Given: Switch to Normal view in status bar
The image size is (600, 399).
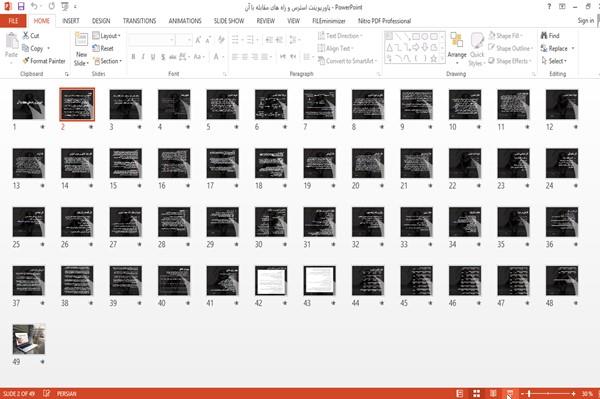Looking at the screenshot, I should pyautogui.click(x=460, y=393).
